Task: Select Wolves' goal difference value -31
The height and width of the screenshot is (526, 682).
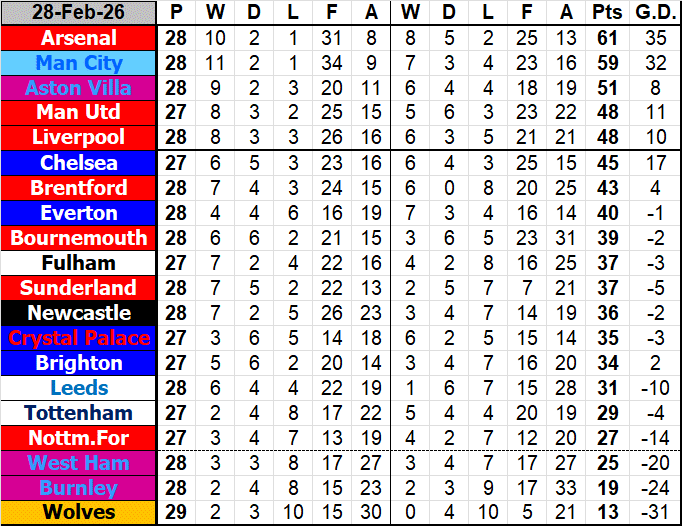Action: (x=655, y=513)
